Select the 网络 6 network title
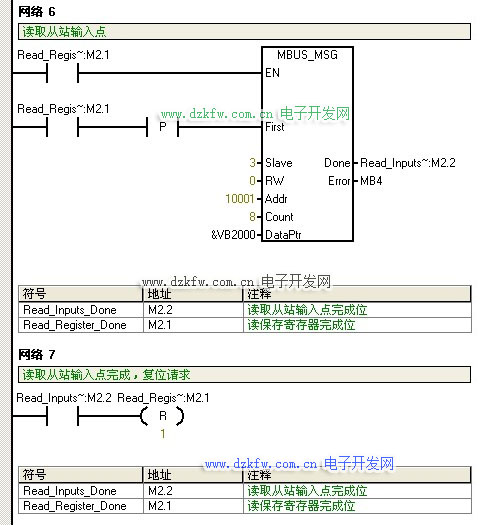This screenshot has height=525, width=494. coord(37,12)
